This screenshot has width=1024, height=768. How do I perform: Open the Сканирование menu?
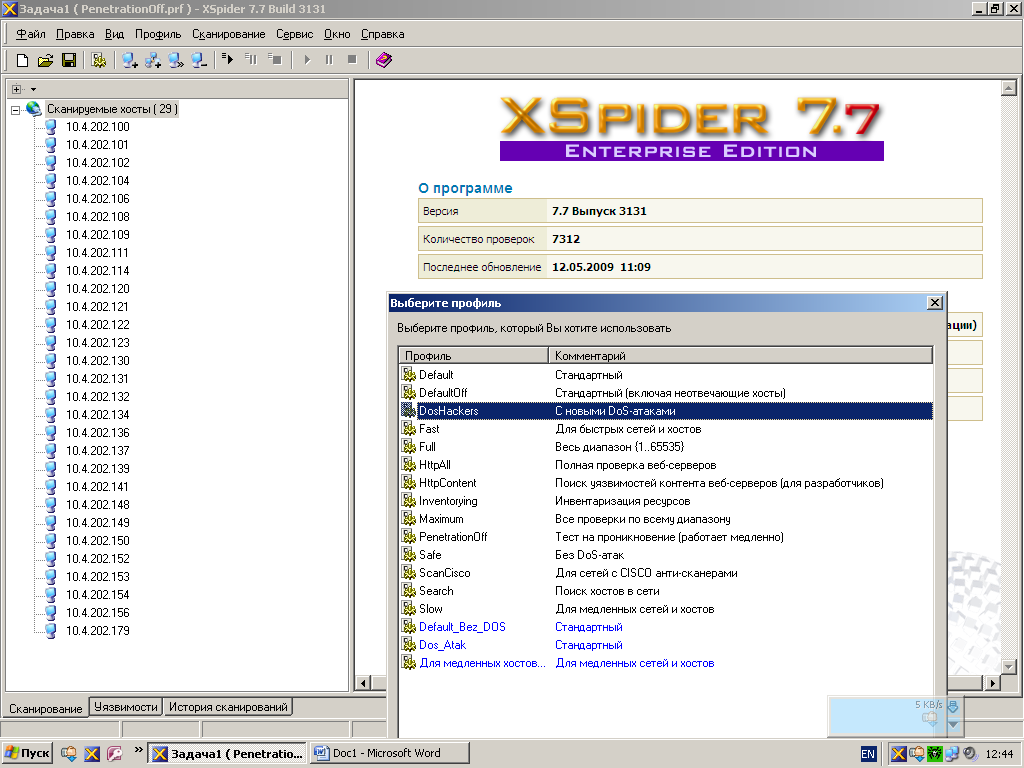click(229, 34)
